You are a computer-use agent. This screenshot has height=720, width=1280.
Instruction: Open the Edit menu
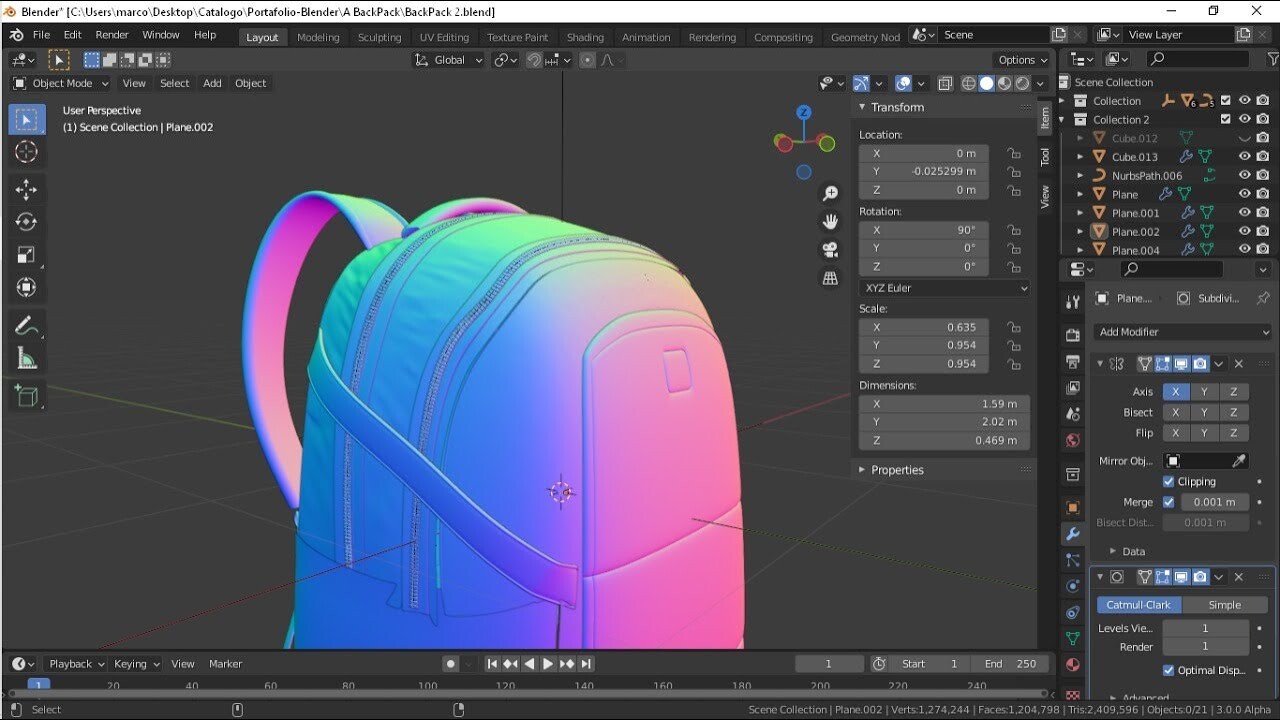[x=71, y=34]
